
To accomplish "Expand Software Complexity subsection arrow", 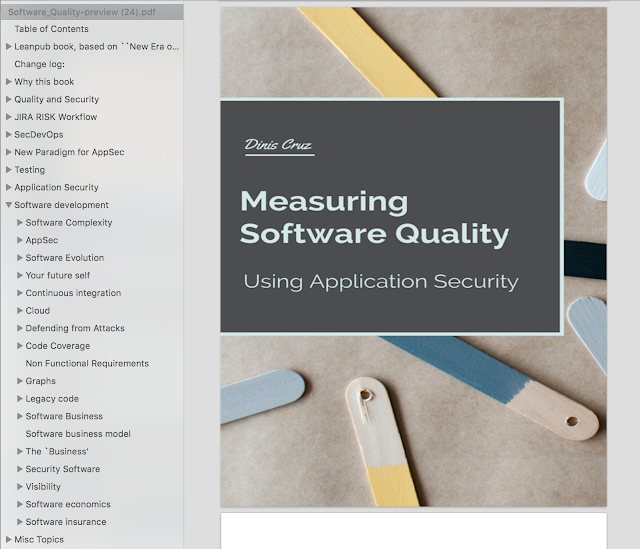I will tap(19, 222).
